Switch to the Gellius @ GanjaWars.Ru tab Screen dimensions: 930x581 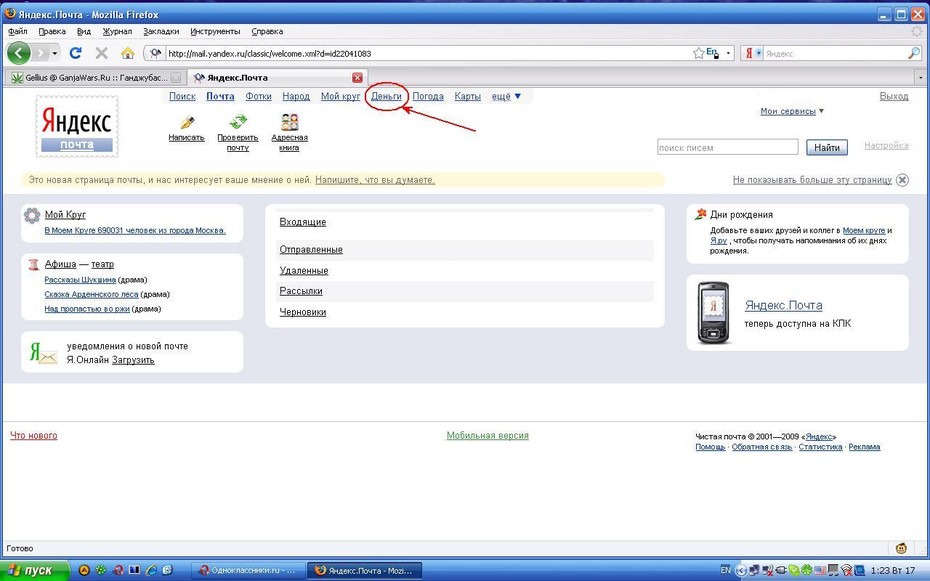pyautogui.click(x=95, y=78)
